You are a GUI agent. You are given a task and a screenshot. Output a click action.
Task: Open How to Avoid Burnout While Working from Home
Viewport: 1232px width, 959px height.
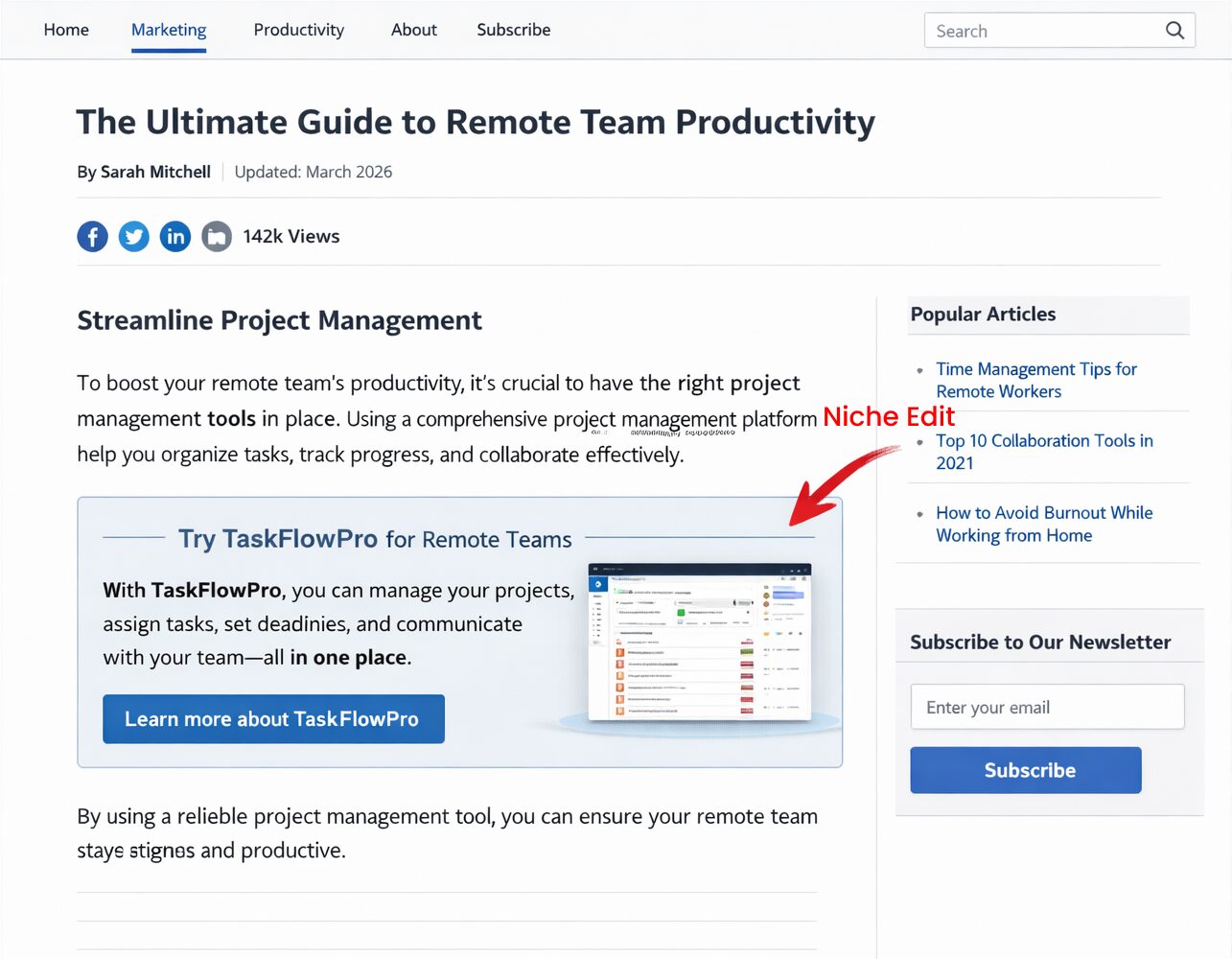1044,524
